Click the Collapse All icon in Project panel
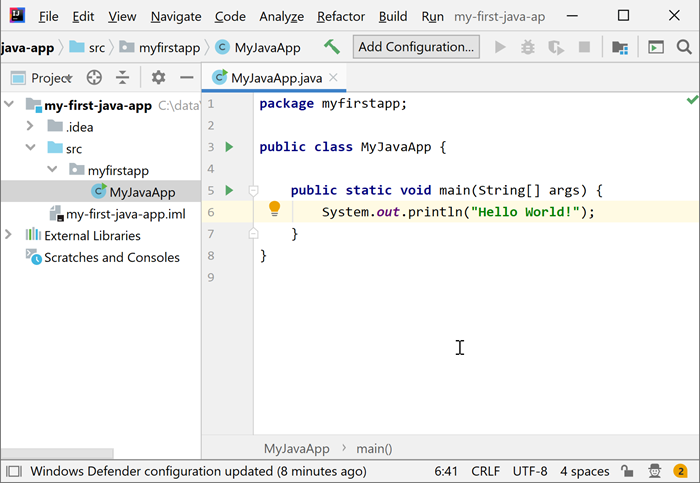Viewport: 700px width, 483px height. coord(122,78)
